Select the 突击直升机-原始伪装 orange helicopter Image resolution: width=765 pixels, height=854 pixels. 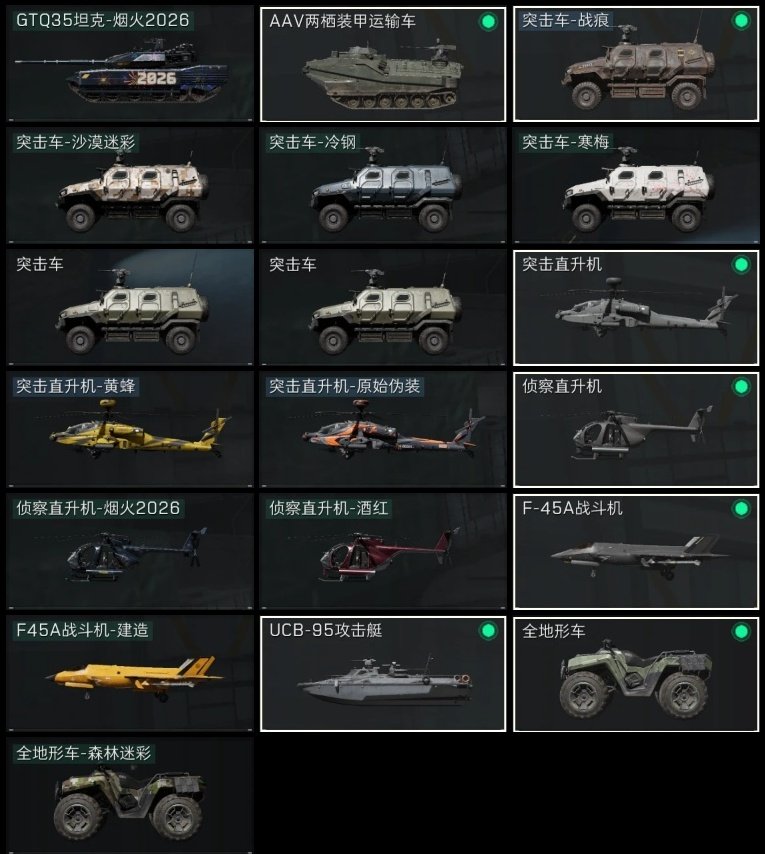click(383, 430)
